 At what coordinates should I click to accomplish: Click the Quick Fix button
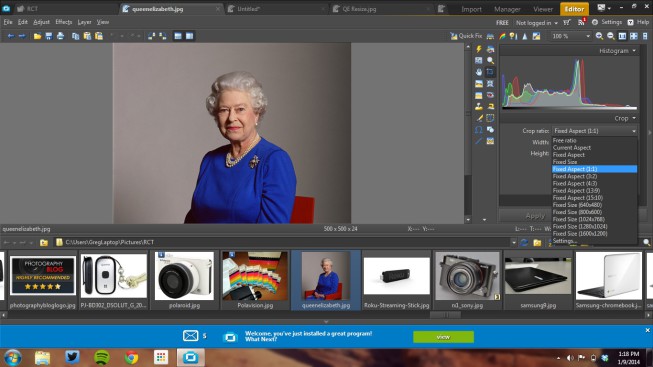[x=466, y=36]
